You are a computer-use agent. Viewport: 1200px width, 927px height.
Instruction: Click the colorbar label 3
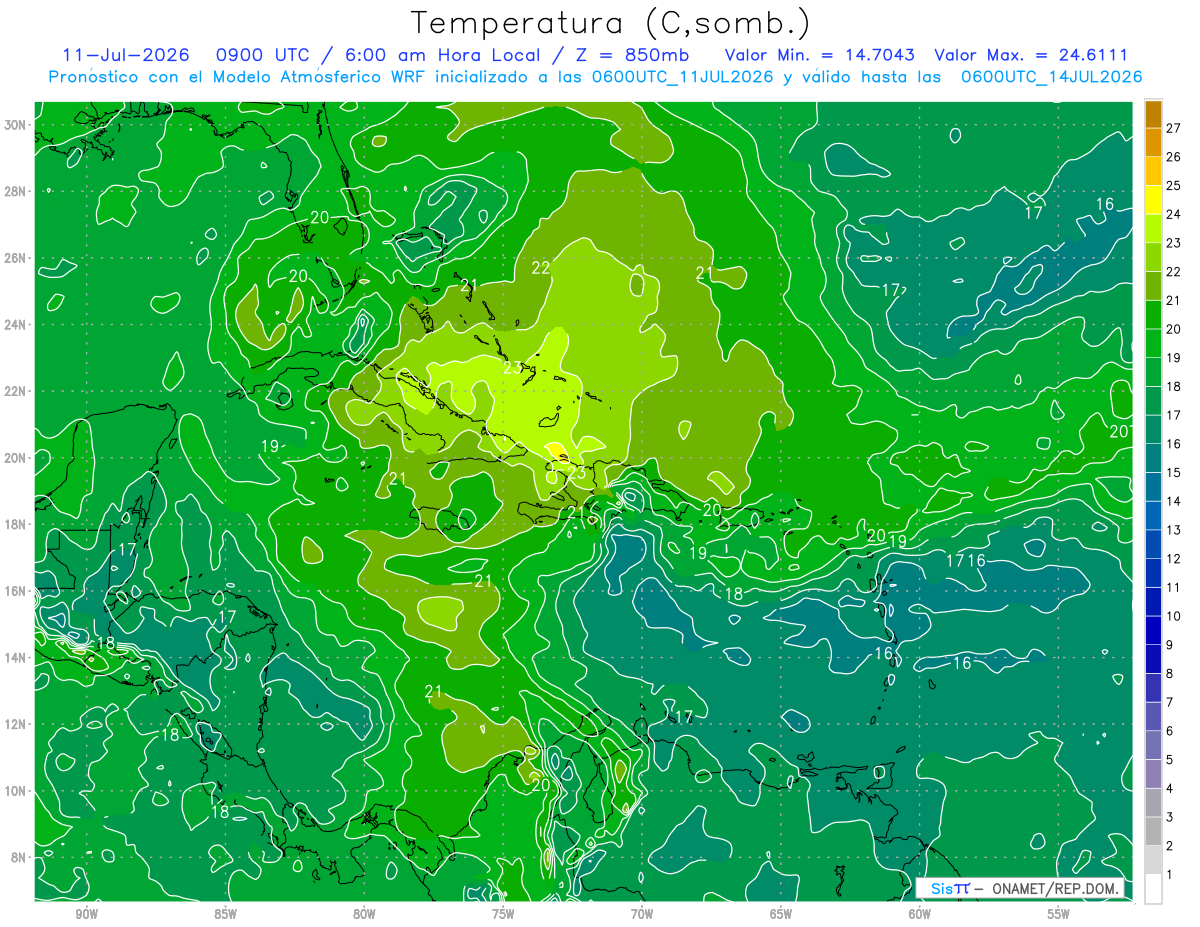1170,817
